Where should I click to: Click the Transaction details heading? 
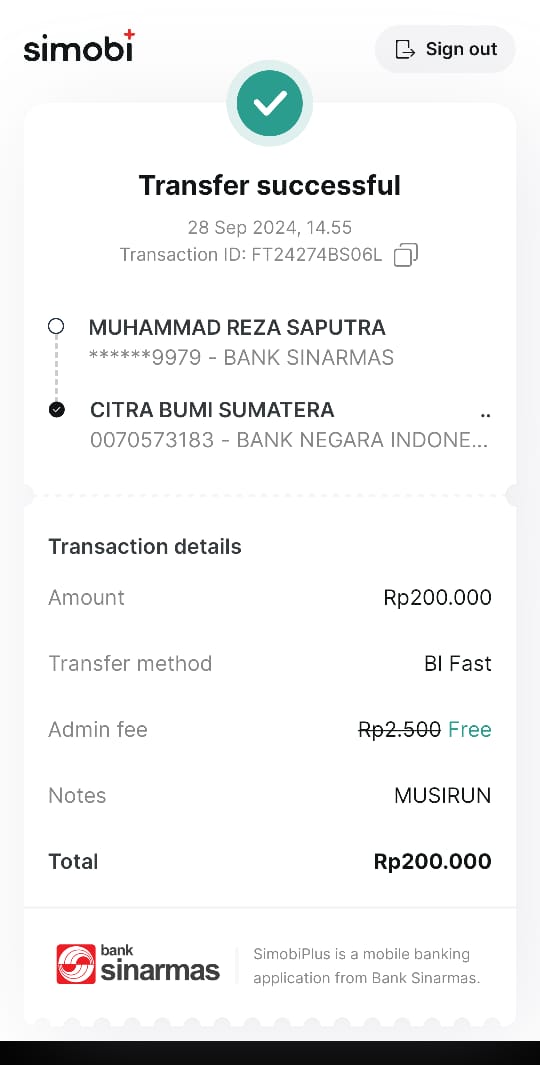coord(145,546)
